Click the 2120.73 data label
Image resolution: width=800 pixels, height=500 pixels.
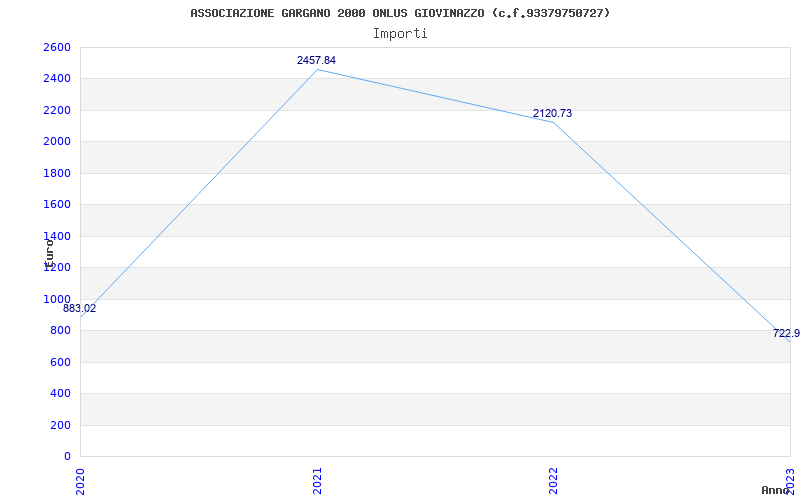pyautogui.click(x=553, y=113)
